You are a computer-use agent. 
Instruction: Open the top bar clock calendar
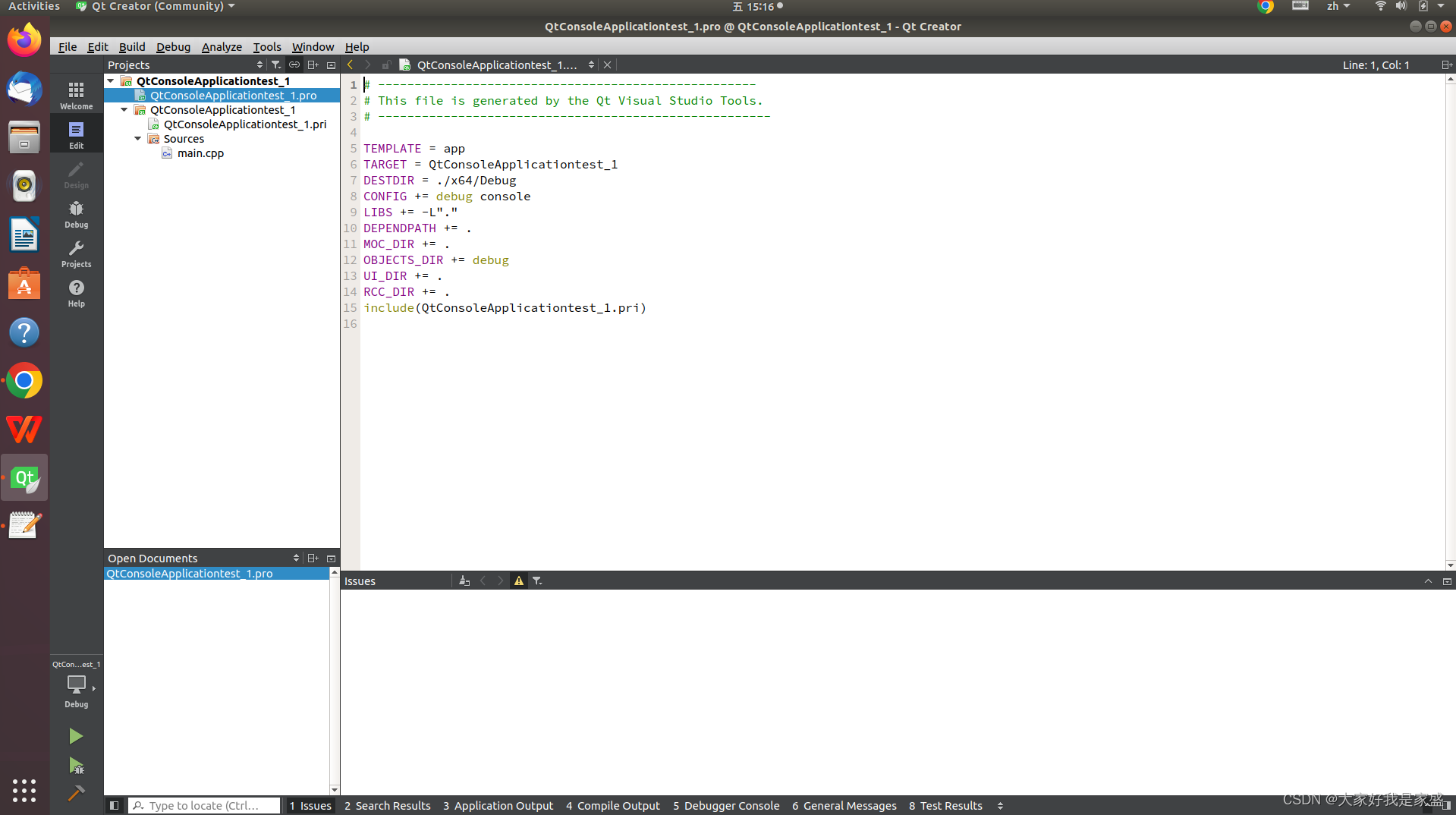(x=757, y=7)
